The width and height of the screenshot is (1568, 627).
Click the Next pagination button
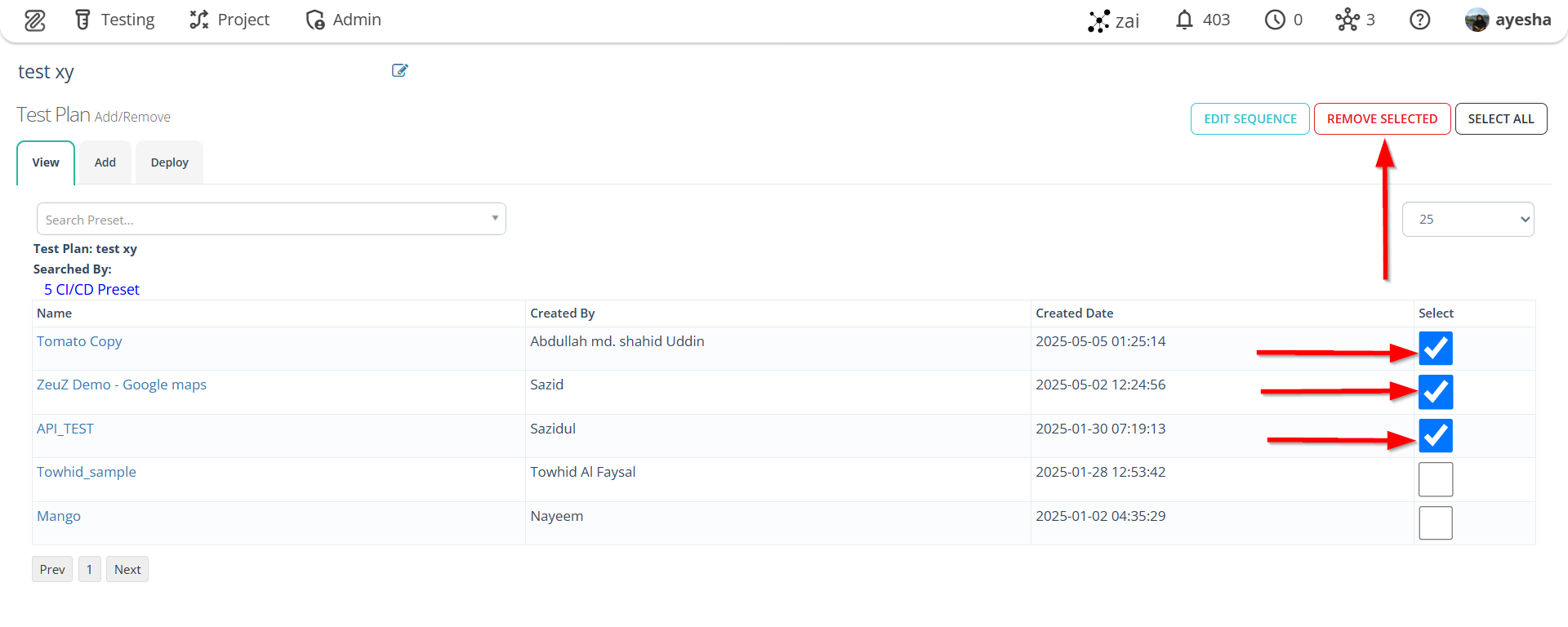[127, 569]
